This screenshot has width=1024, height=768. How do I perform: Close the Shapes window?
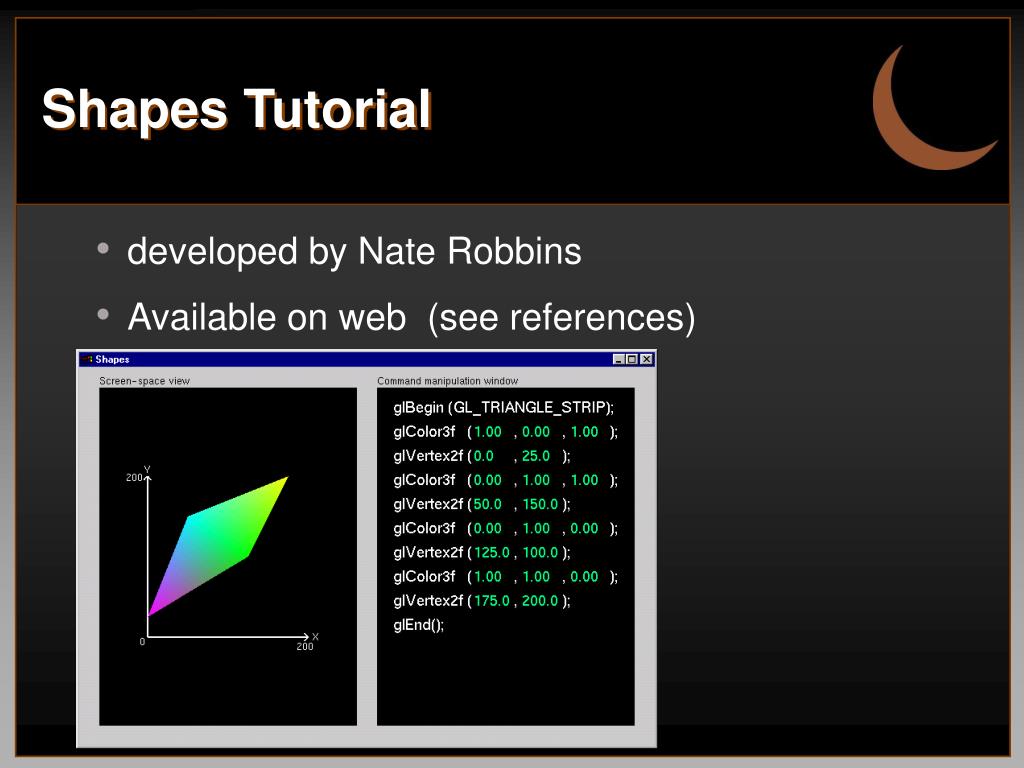coord(646,359)
